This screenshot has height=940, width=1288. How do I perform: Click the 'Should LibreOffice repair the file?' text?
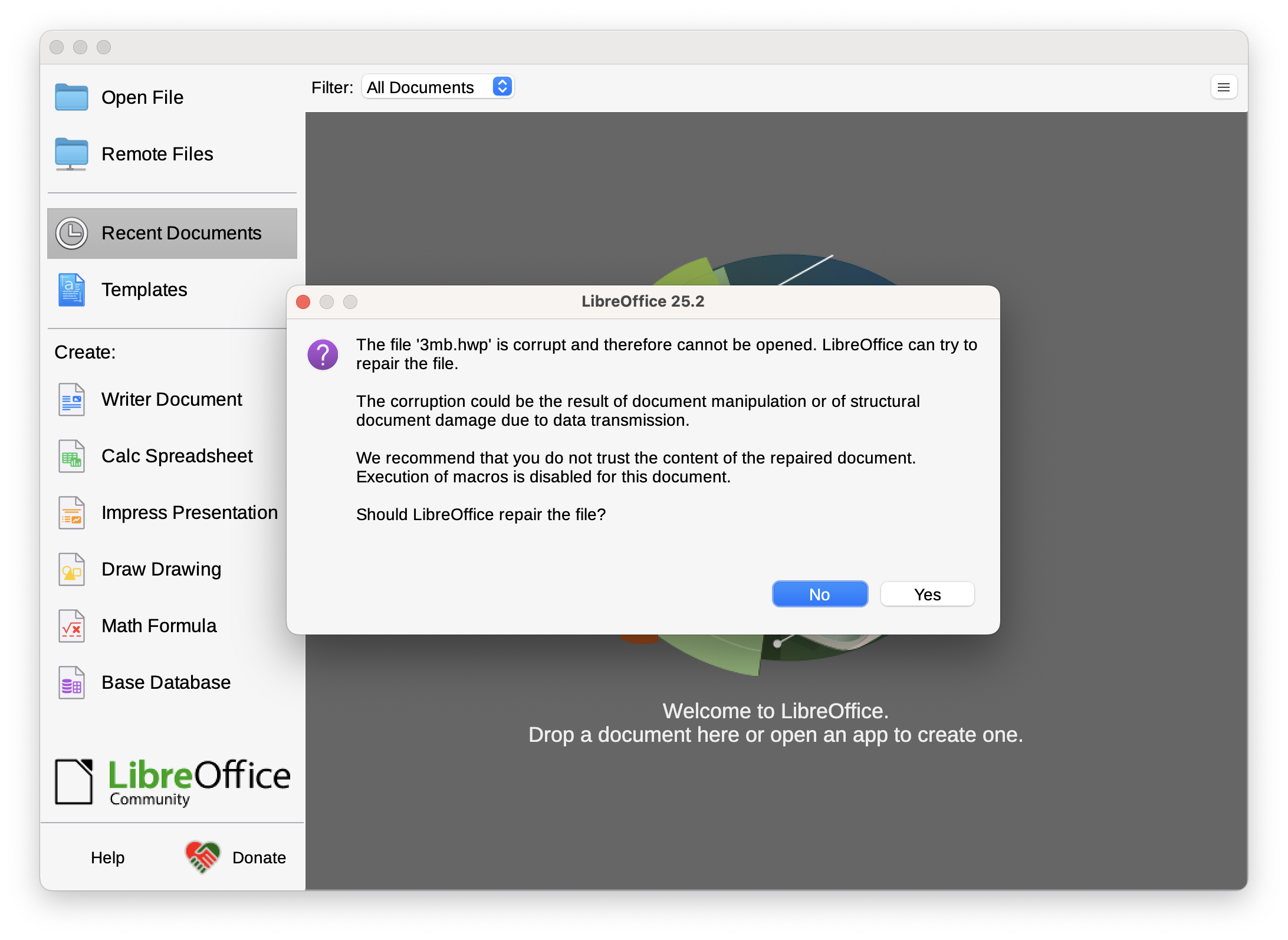tap(481, 514)
